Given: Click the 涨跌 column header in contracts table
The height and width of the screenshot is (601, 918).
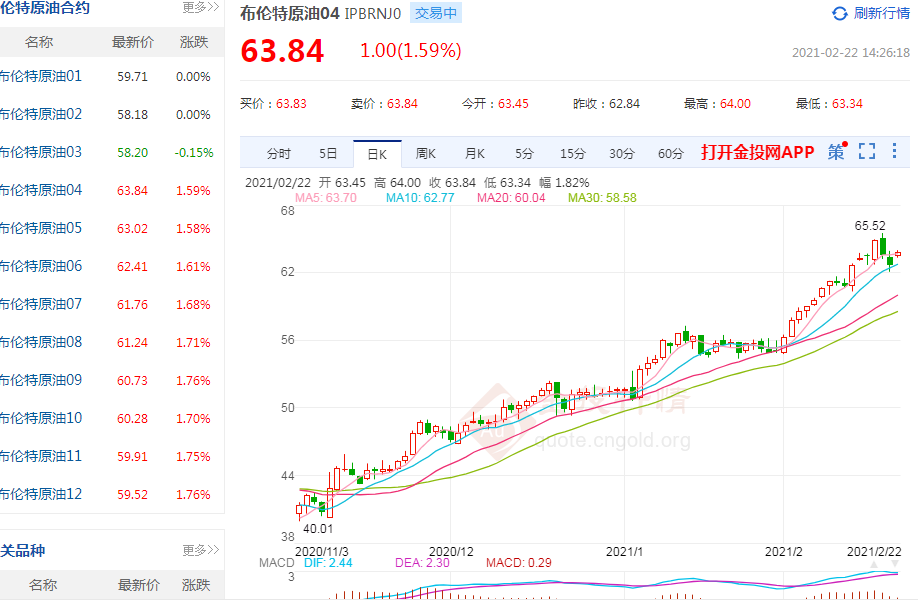Looking at the screenshot, I should pyautogui.click(x=194, y=42).
